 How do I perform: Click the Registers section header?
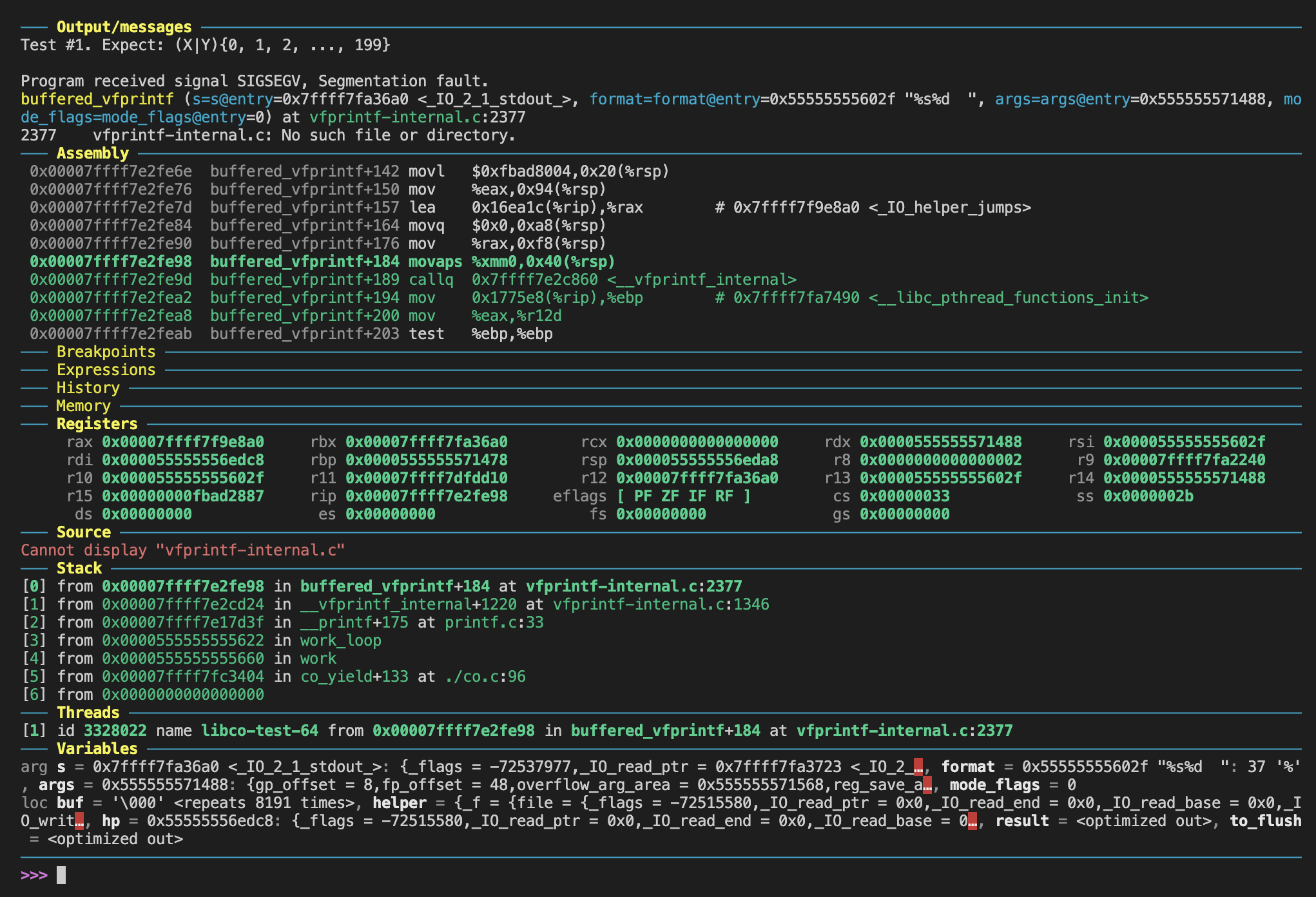click(97, 424)
